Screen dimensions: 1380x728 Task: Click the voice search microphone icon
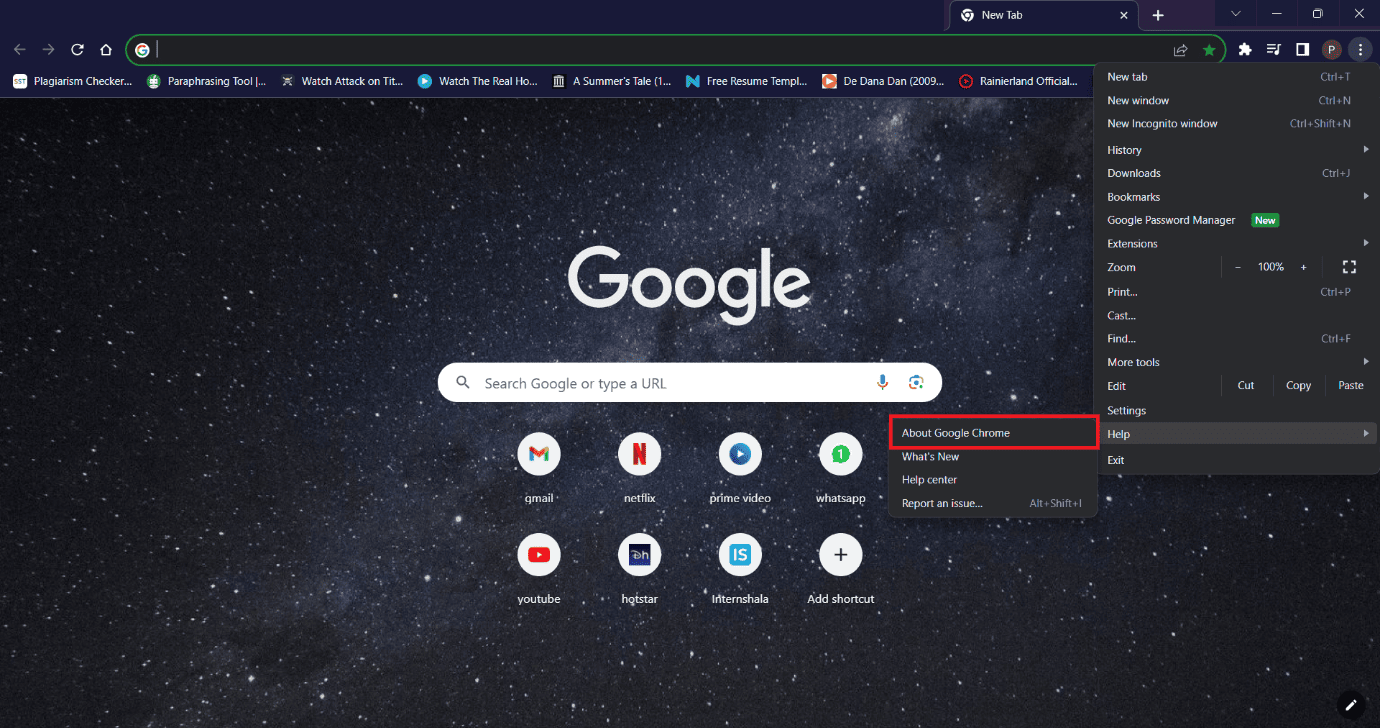click(883, 383)
